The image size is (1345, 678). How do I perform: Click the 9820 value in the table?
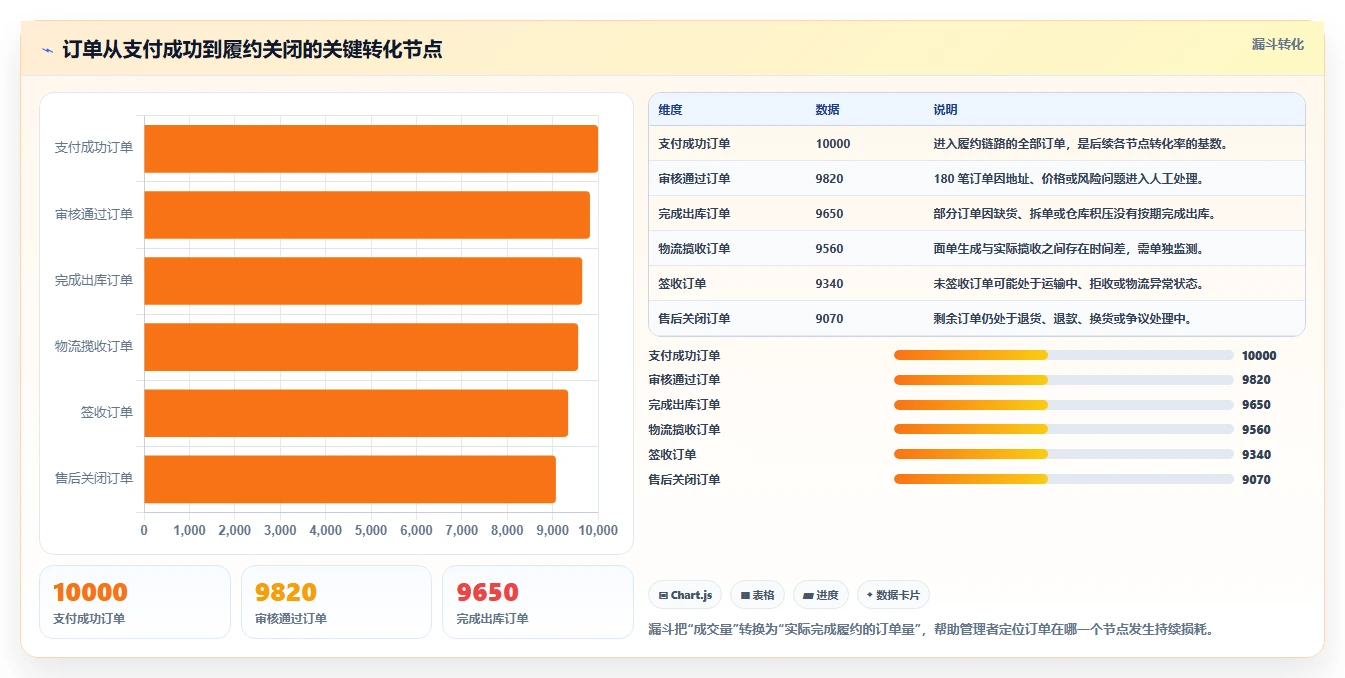[829, 179]
